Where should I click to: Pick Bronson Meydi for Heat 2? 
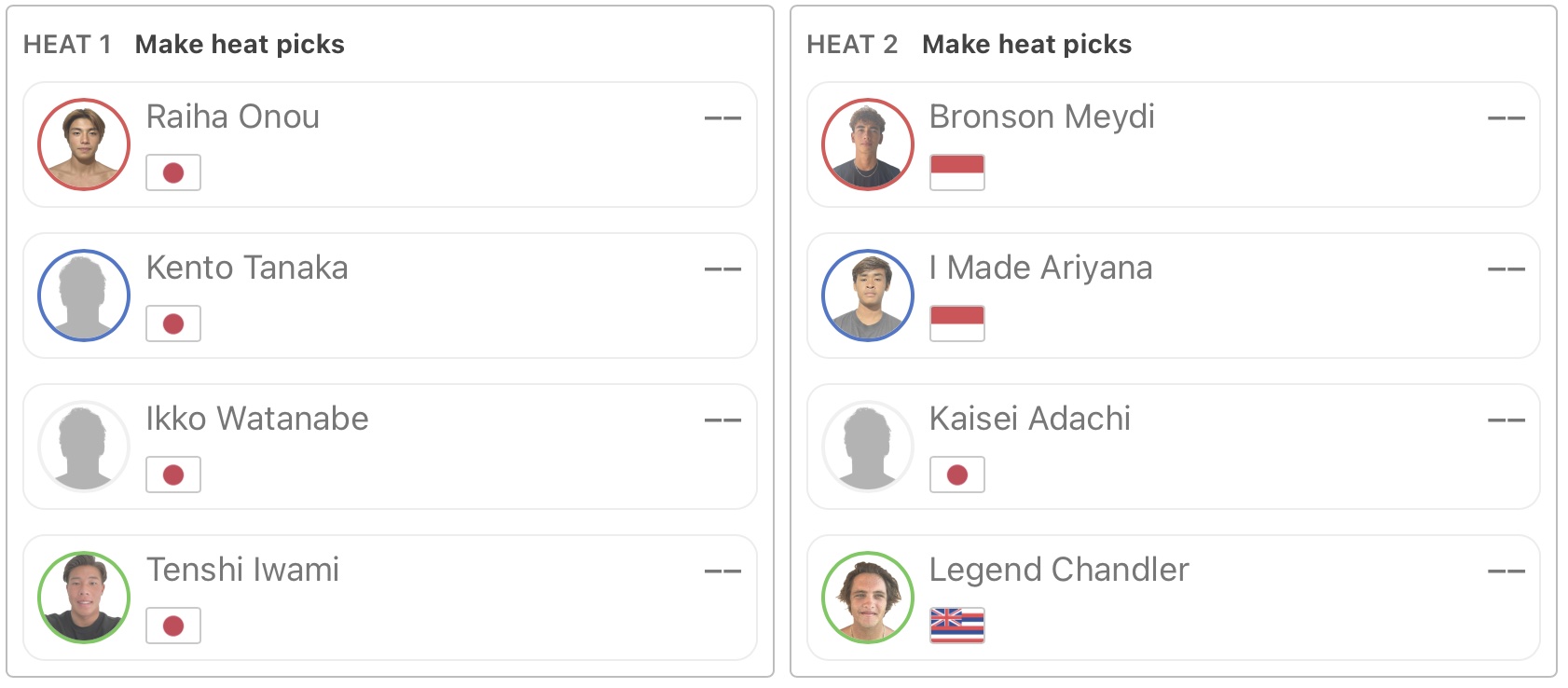coord(1173,144)
